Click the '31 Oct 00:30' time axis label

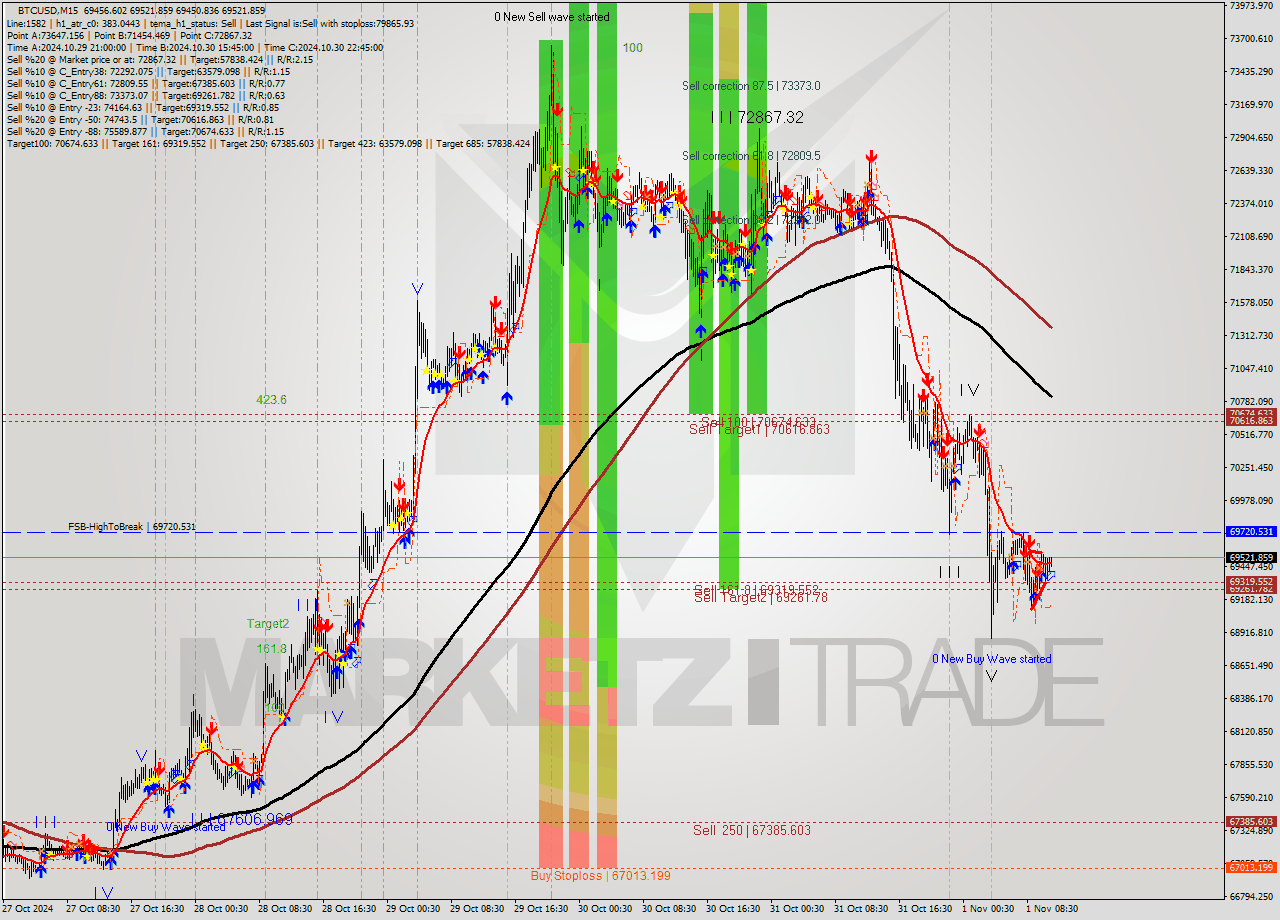pos(796,909)
